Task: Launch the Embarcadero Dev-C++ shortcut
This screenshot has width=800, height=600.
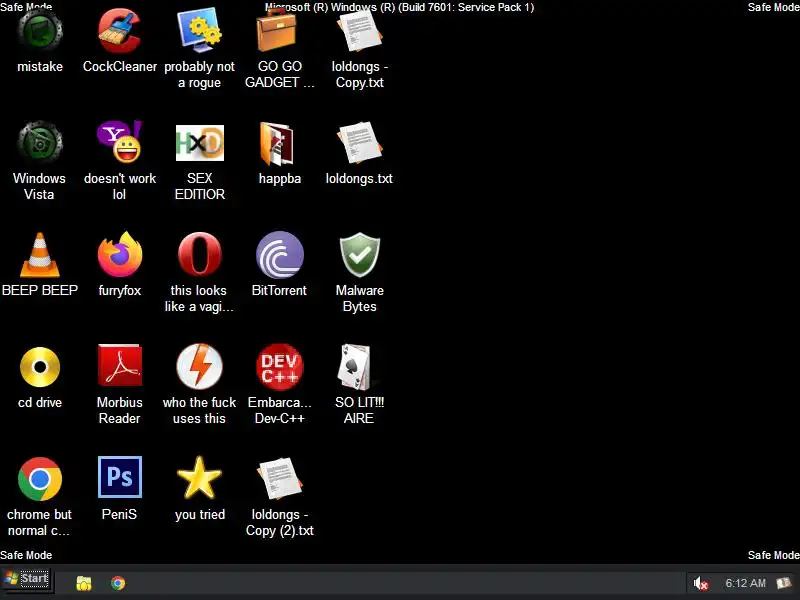Action: [280, 367]
